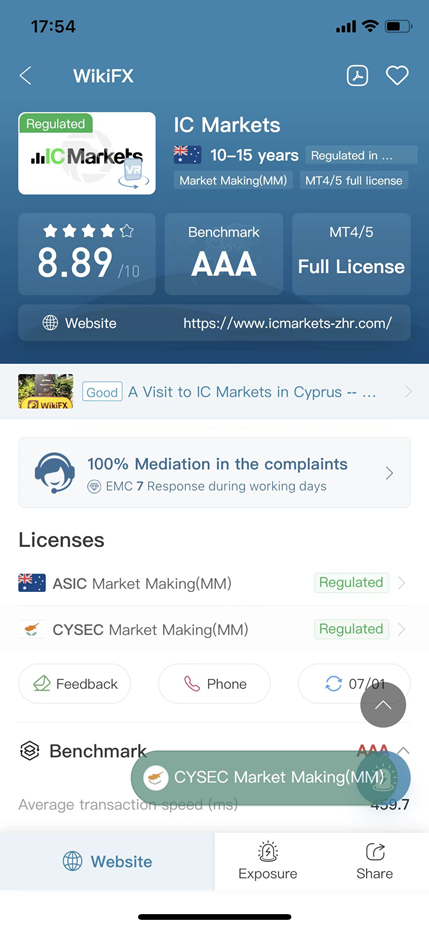Select the Benchmark AAA tile
The width and height of the screenshot is (429, 929).
coord(224,254)
